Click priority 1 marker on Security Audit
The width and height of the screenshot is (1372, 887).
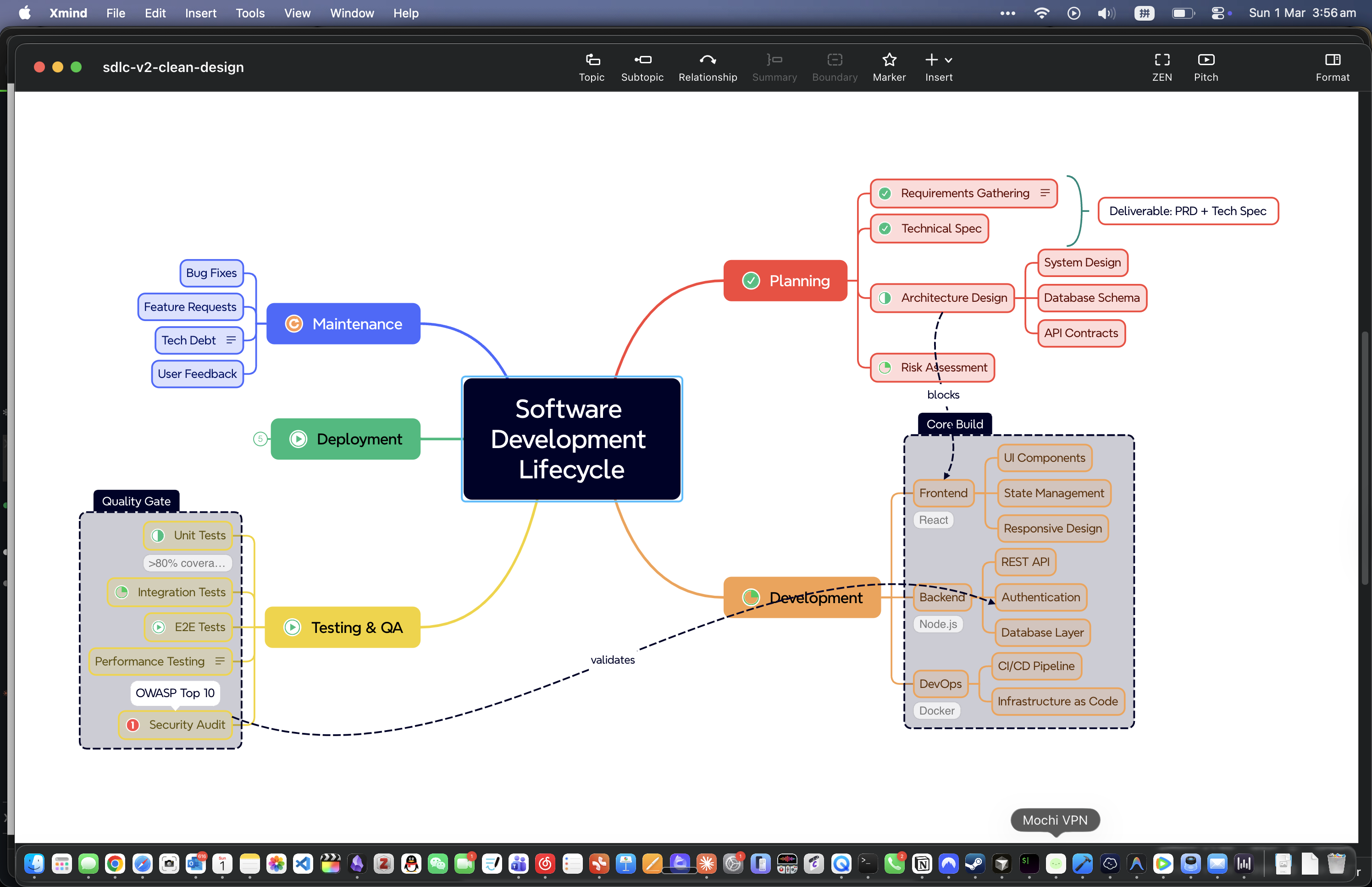coord(133,725)
